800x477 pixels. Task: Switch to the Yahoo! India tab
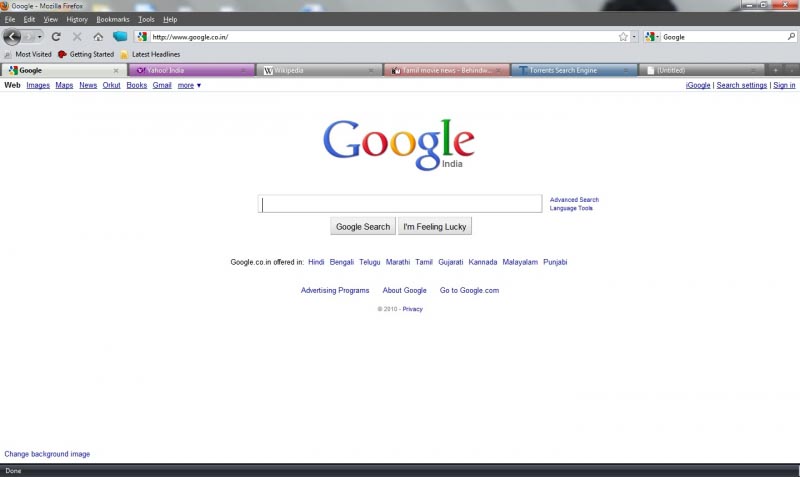click(x=191, y=70)
